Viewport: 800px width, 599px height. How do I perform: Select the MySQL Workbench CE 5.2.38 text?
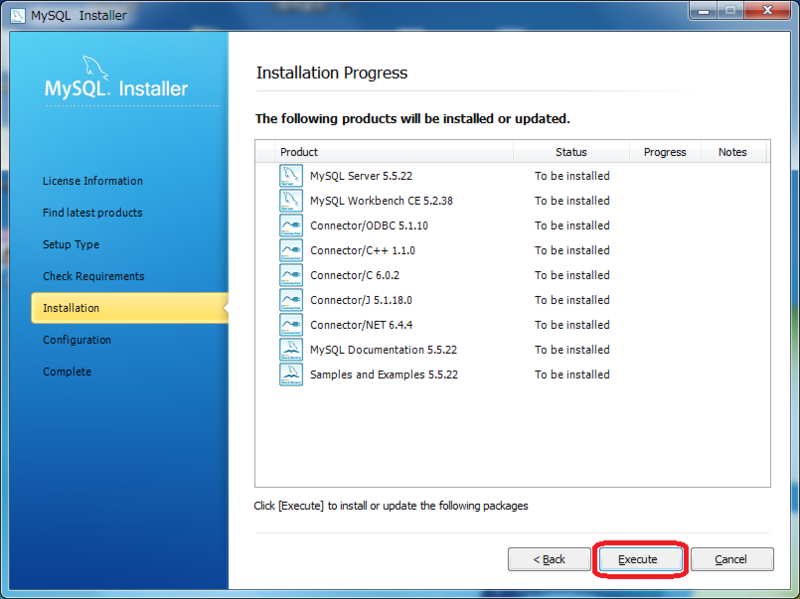pos(381,201)
